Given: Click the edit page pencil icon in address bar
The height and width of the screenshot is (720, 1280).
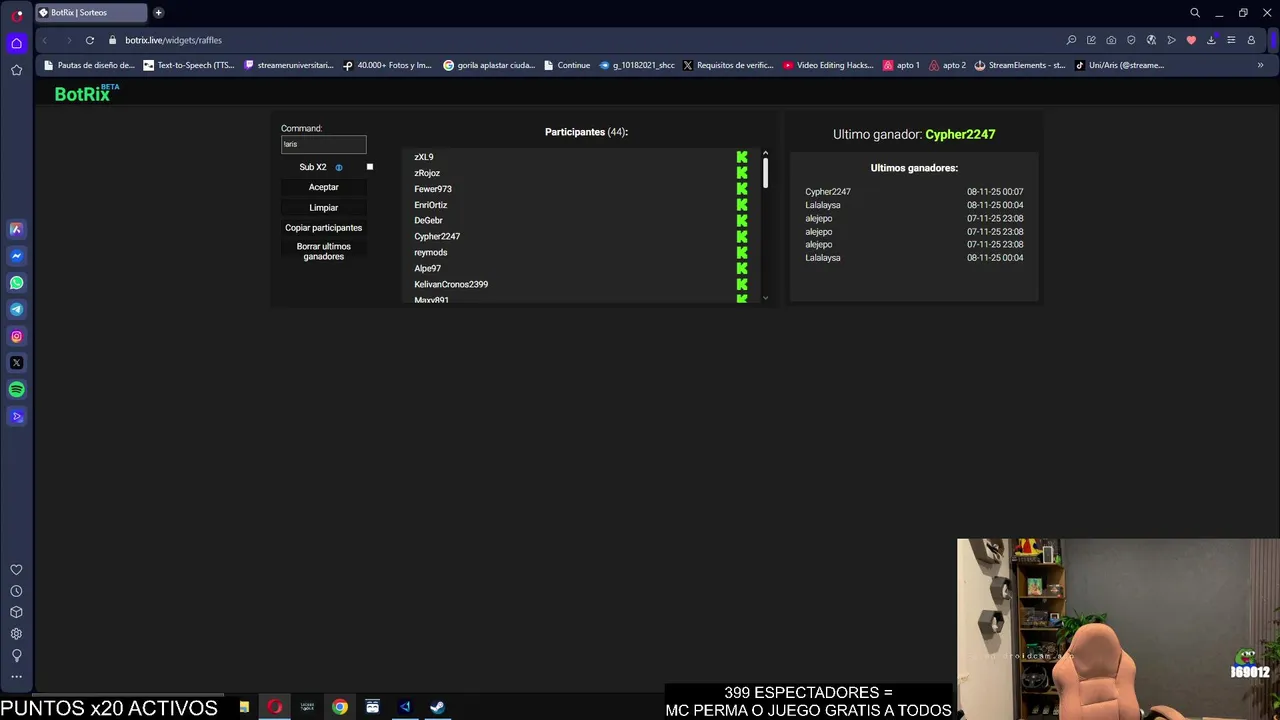Looking at the screenshot, I should click(x=1091, y=40).
